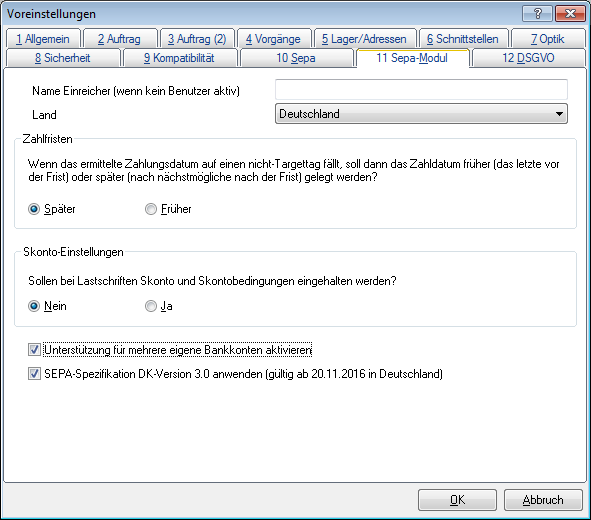Open the 5 Lager/Adressen tab
Screen dimensions: 591x520
click(364, 39)
